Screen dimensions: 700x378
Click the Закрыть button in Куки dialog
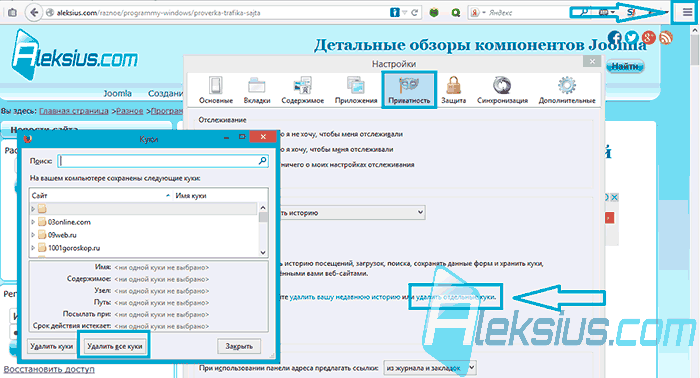[239, 346]
